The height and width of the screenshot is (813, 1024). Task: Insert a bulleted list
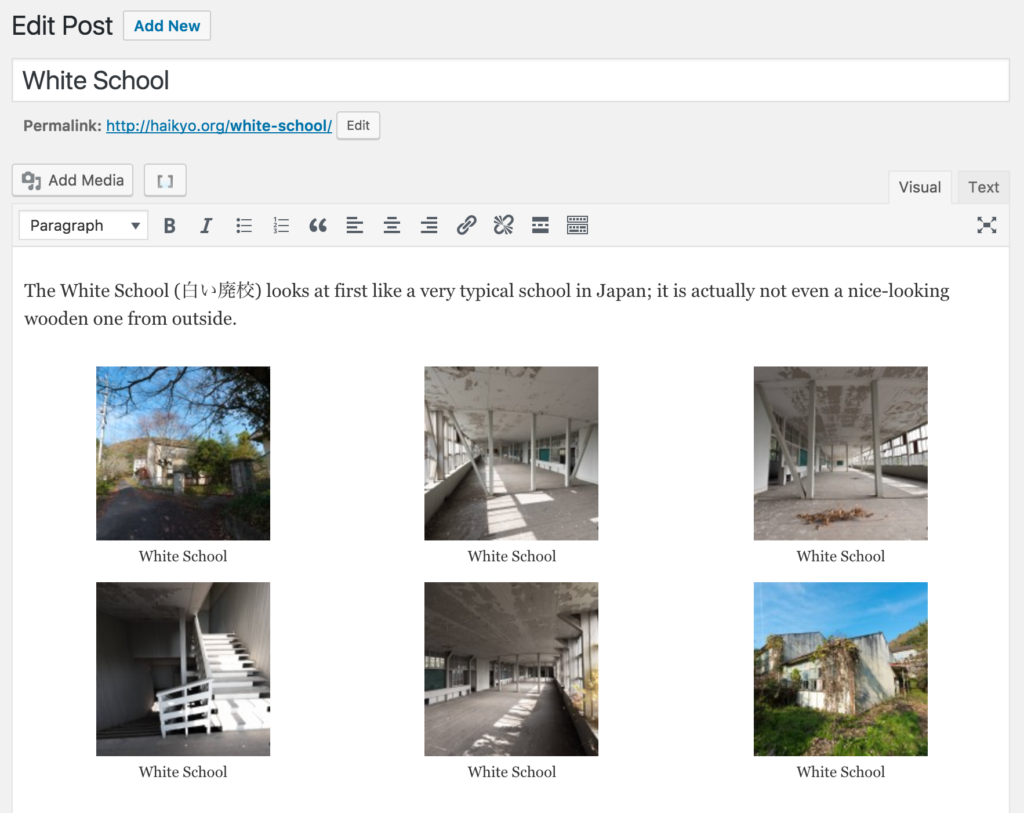(x=244, y=226)
